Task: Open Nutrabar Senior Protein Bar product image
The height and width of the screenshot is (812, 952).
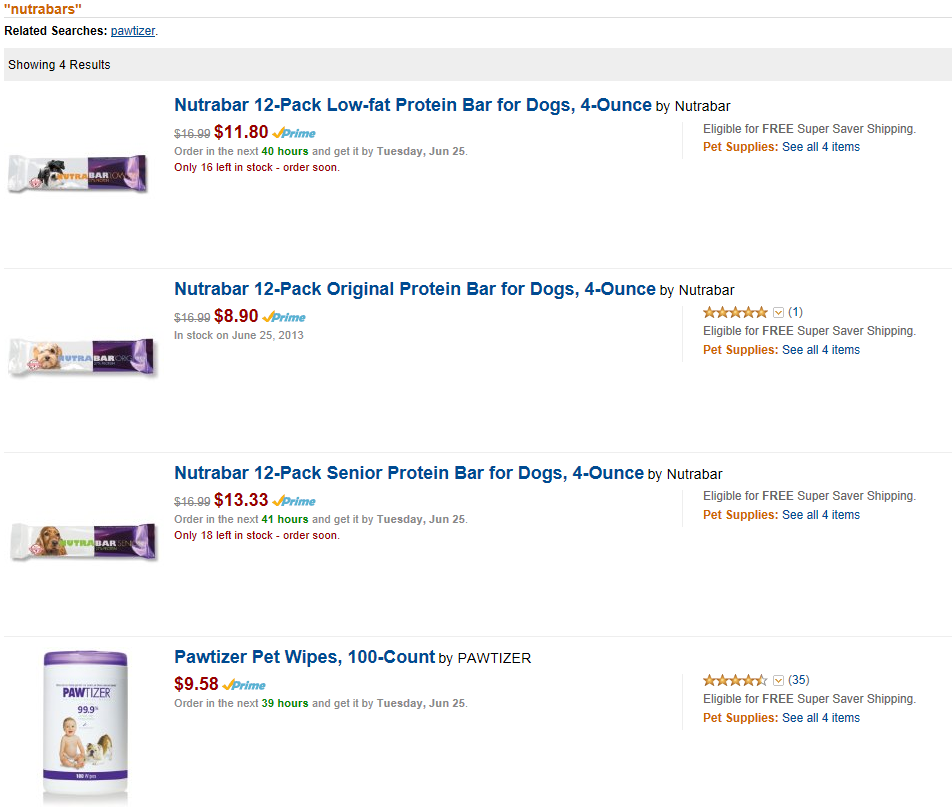Action: pos(83,541)
